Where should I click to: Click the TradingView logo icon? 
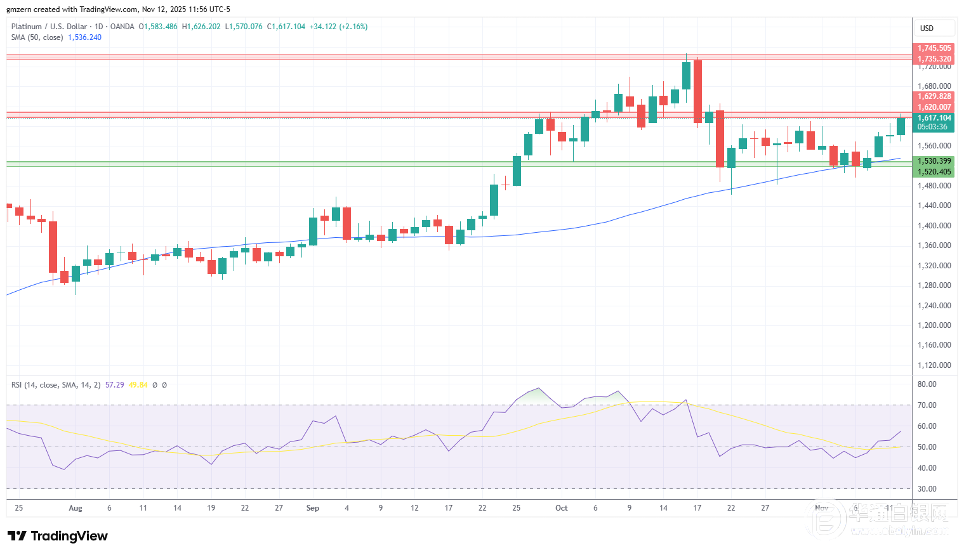click(x=19, y=536)
